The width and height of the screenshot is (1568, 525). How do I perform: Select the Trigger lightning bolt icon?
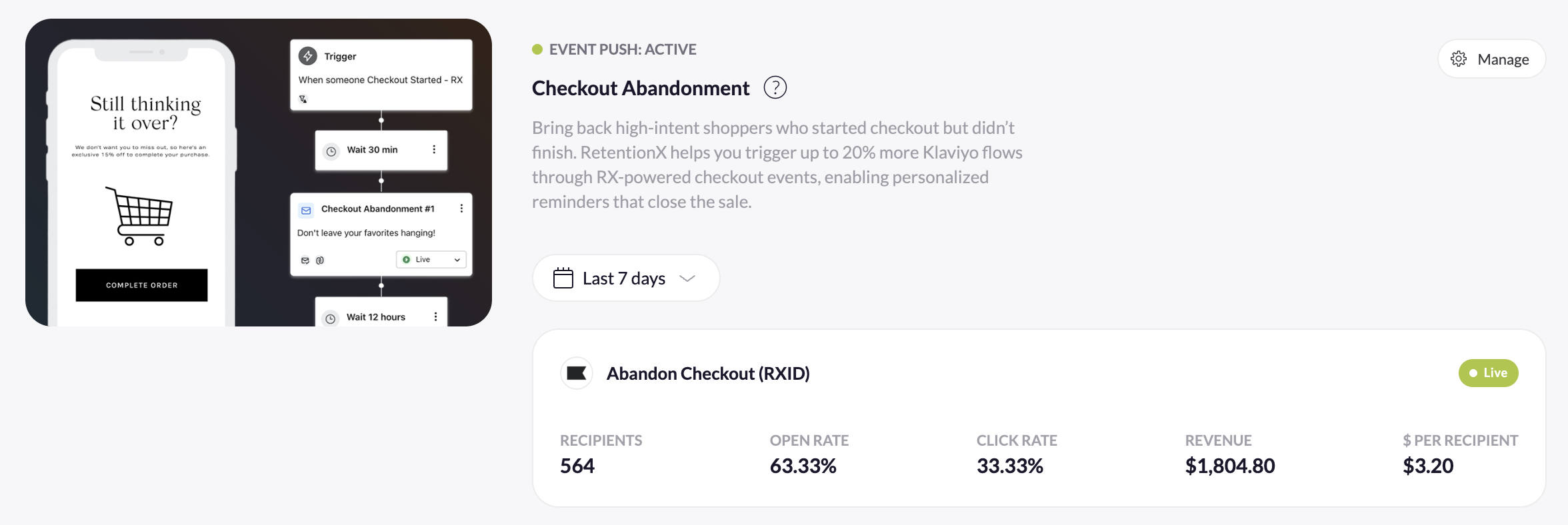(307, 56)
